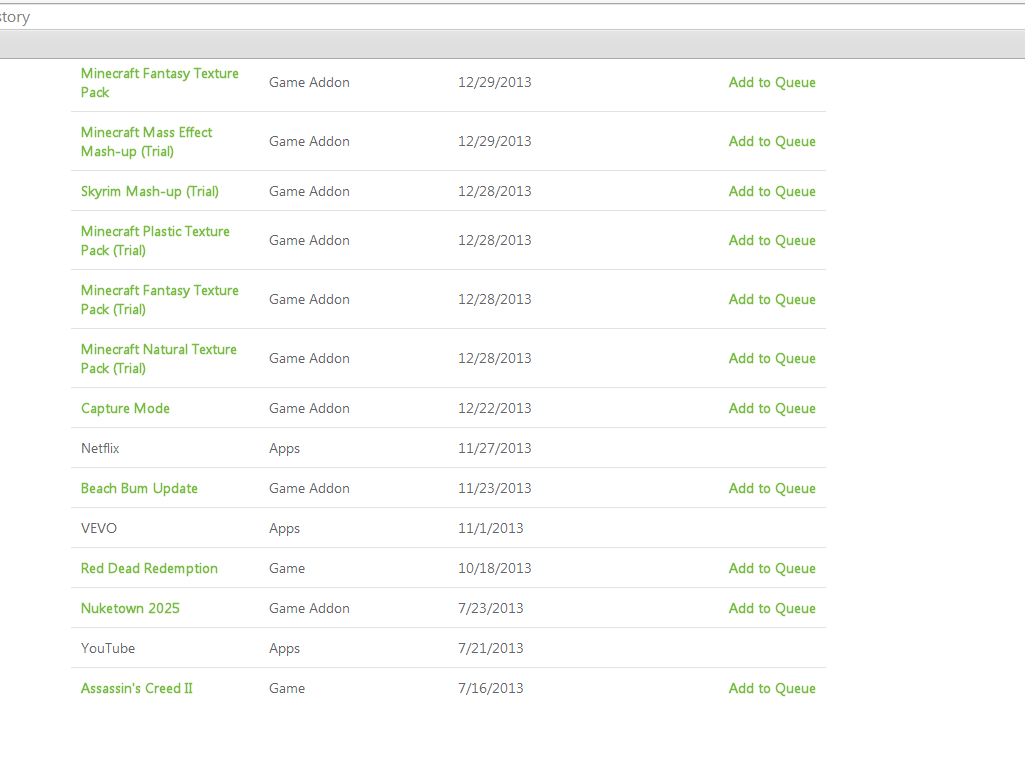Select the YouTube row name
Screen dimensions: 1025x757
click(108, 648)
